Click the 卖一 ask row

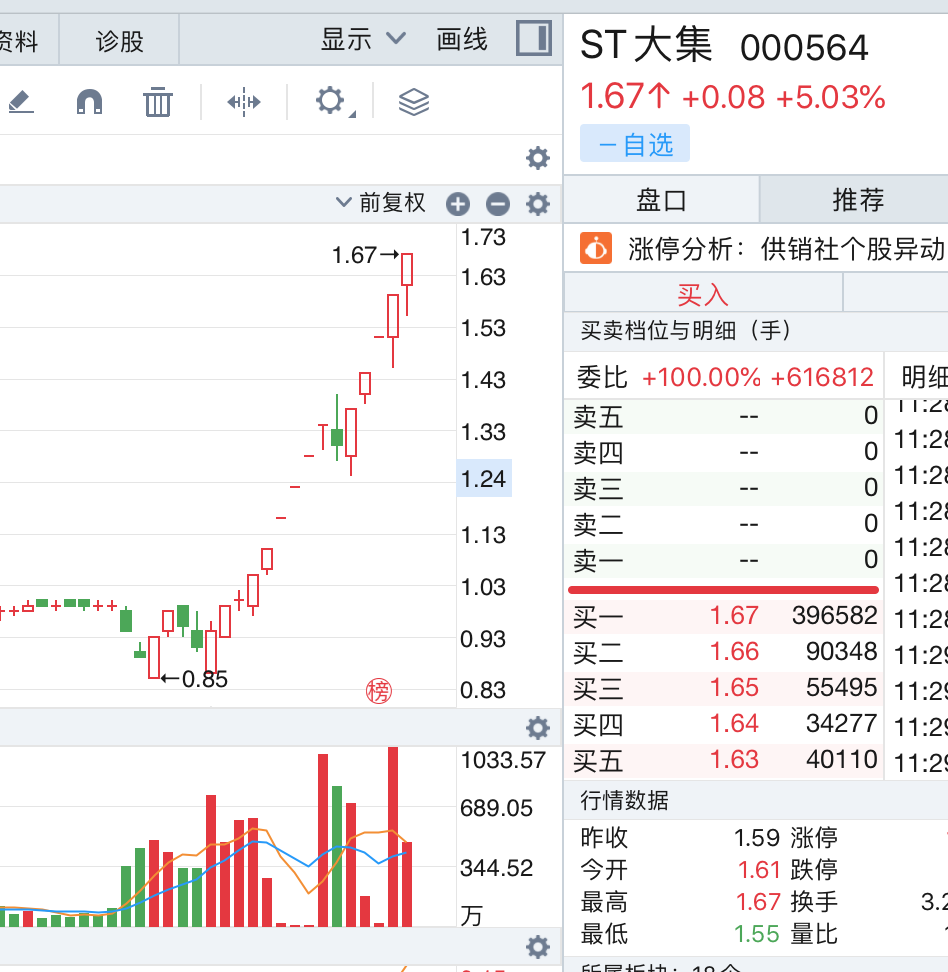point(724,560)
